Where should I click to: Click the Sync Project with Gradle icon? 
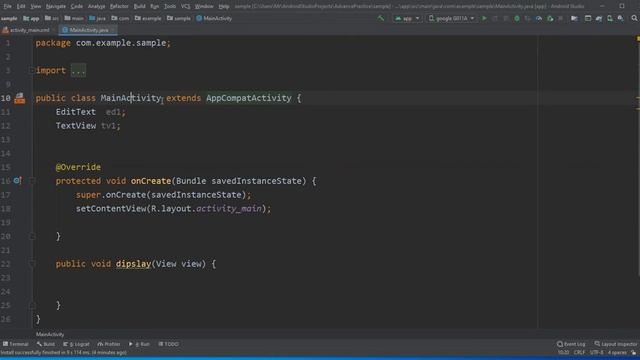coord(599,18)
